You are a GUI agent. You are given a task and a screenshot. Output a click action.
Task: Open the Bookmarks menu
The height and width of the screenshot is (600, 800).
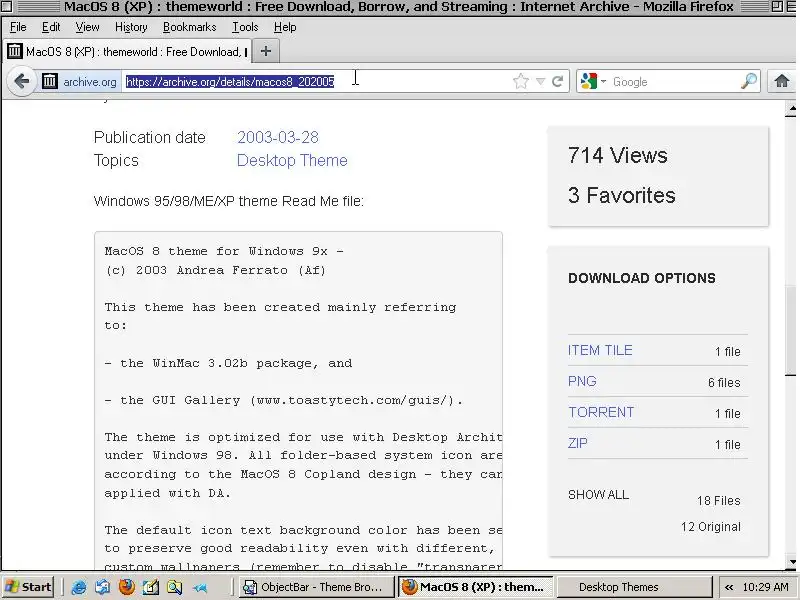(x=189, y=27)
